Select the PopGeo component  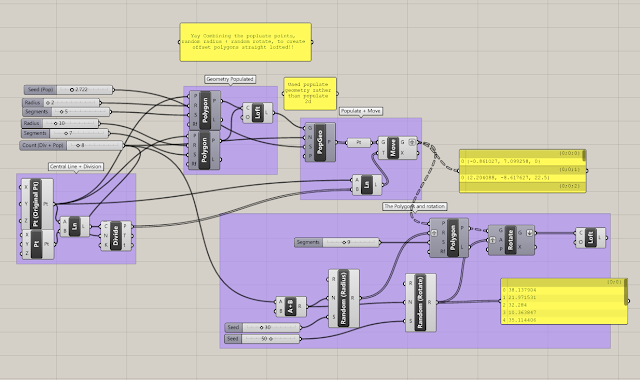click(x=320, y=142)
